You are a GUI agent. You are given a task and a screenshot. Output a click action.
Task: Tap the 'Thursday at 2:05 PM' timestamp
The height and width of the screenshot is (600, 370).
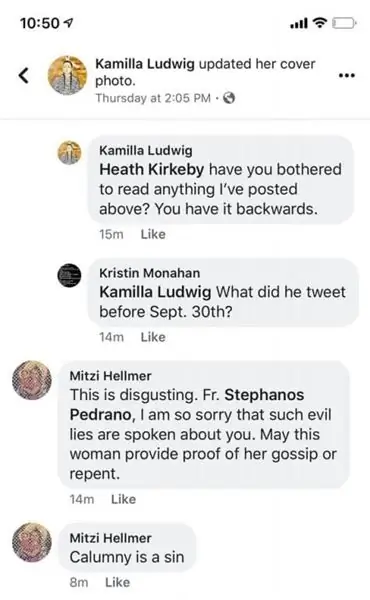tap(153, 98)
